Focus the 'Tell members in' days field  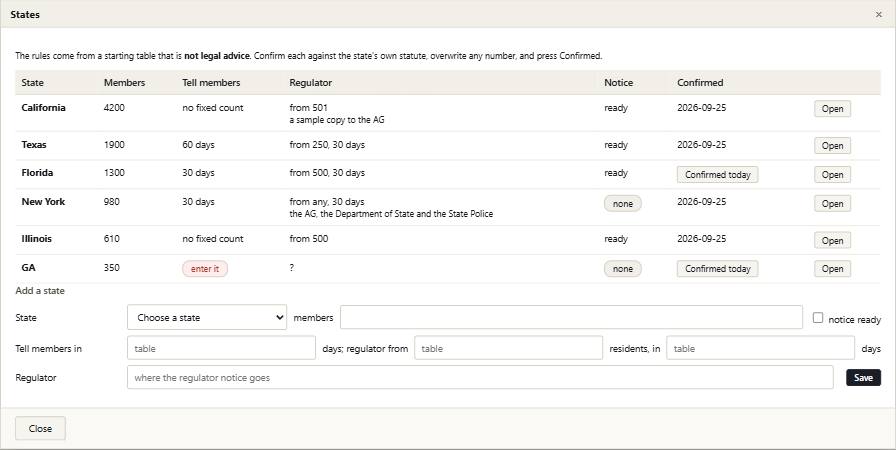(x=221, y=348)
